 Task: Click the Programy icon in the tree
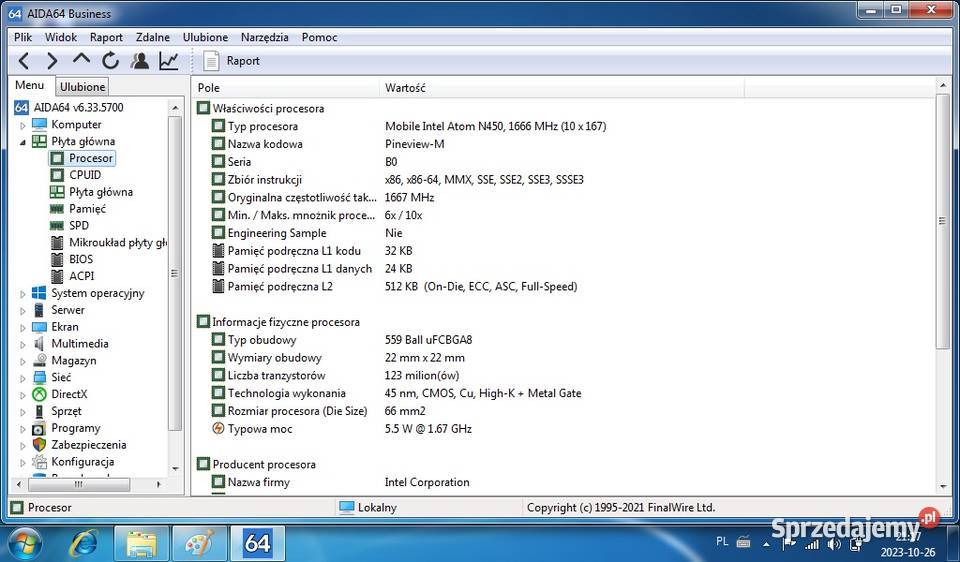[x=39, y=428]
